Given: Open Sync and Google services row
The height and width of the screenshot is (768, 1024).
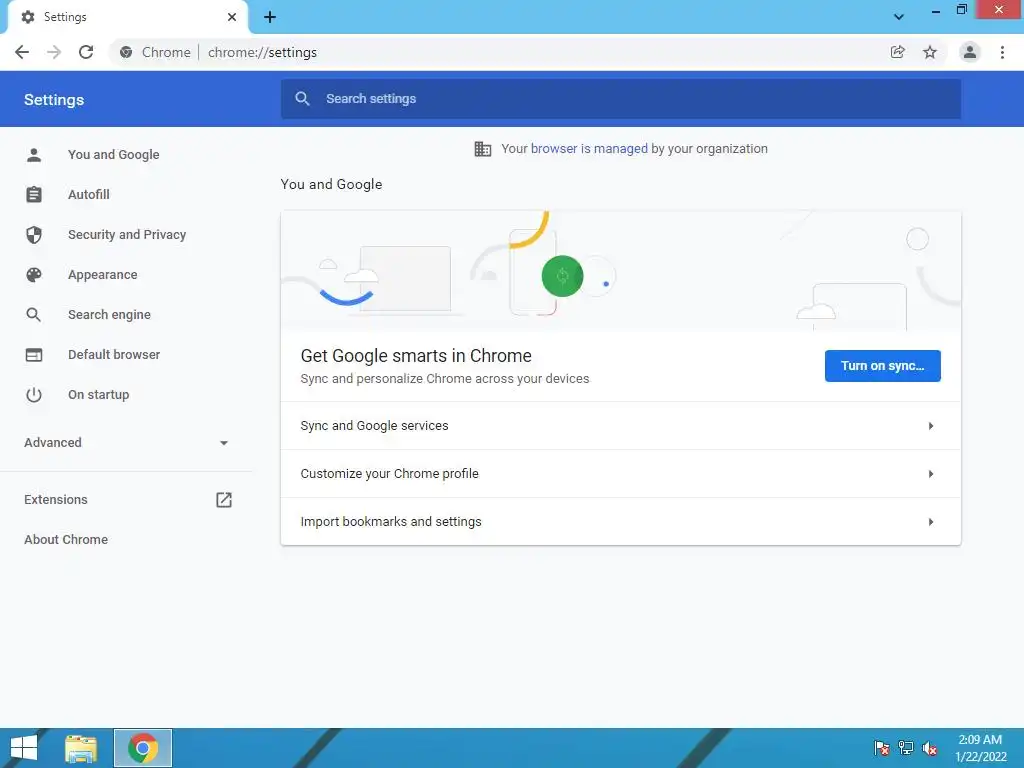Looking at the screenshot, I should (620, 426).
